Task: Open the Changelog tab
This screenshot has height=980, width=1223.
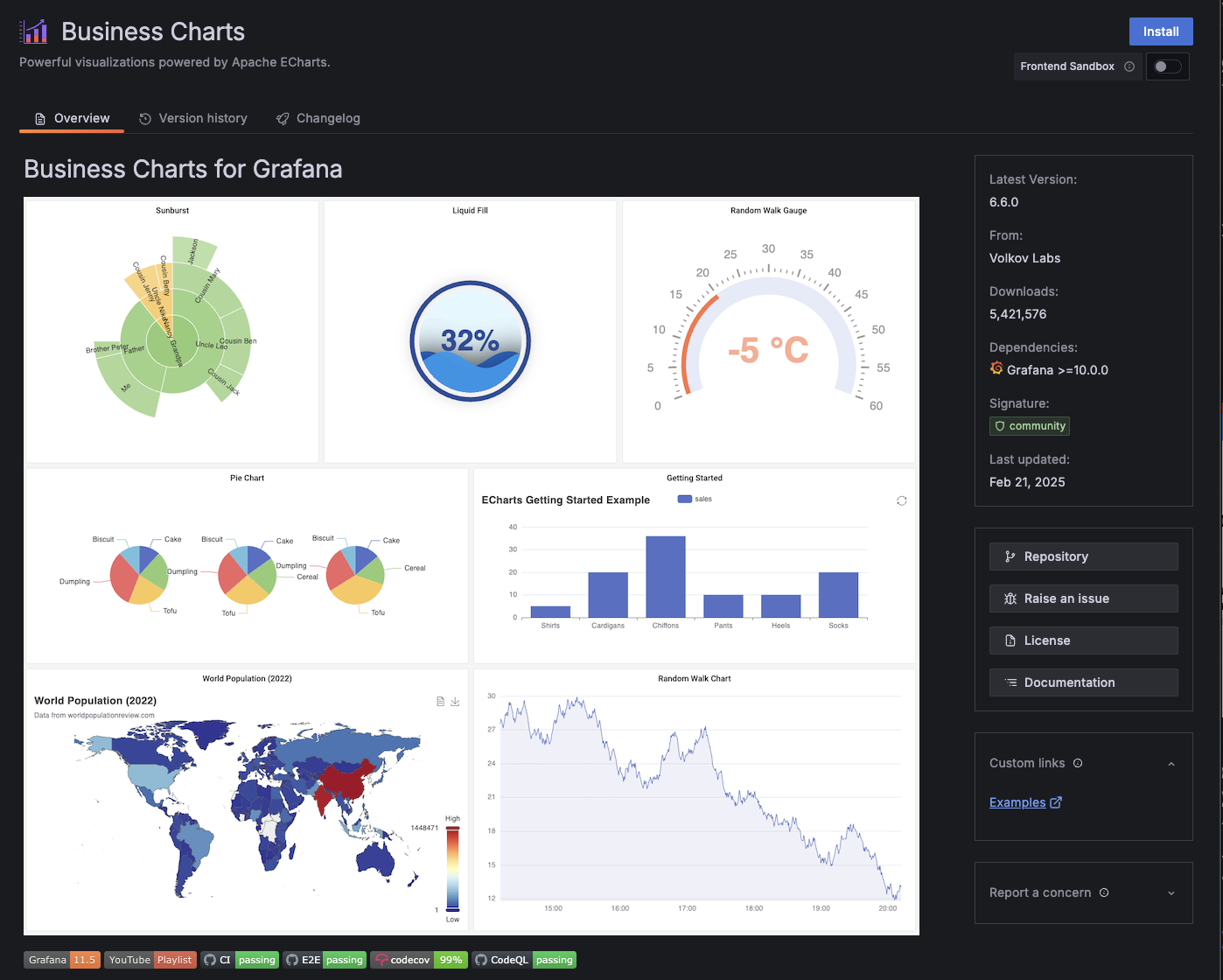Action: pyautogui.click(x=318, y=118)
